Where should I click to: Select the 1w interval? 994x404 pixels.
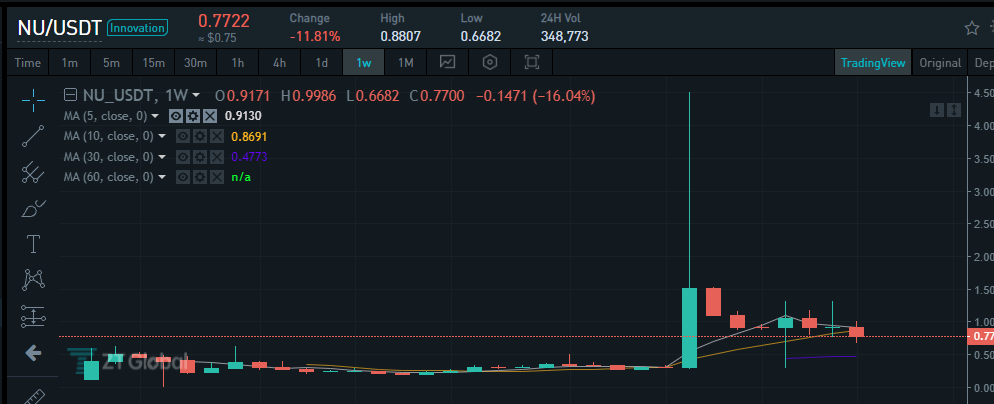[x=363, y=63]
